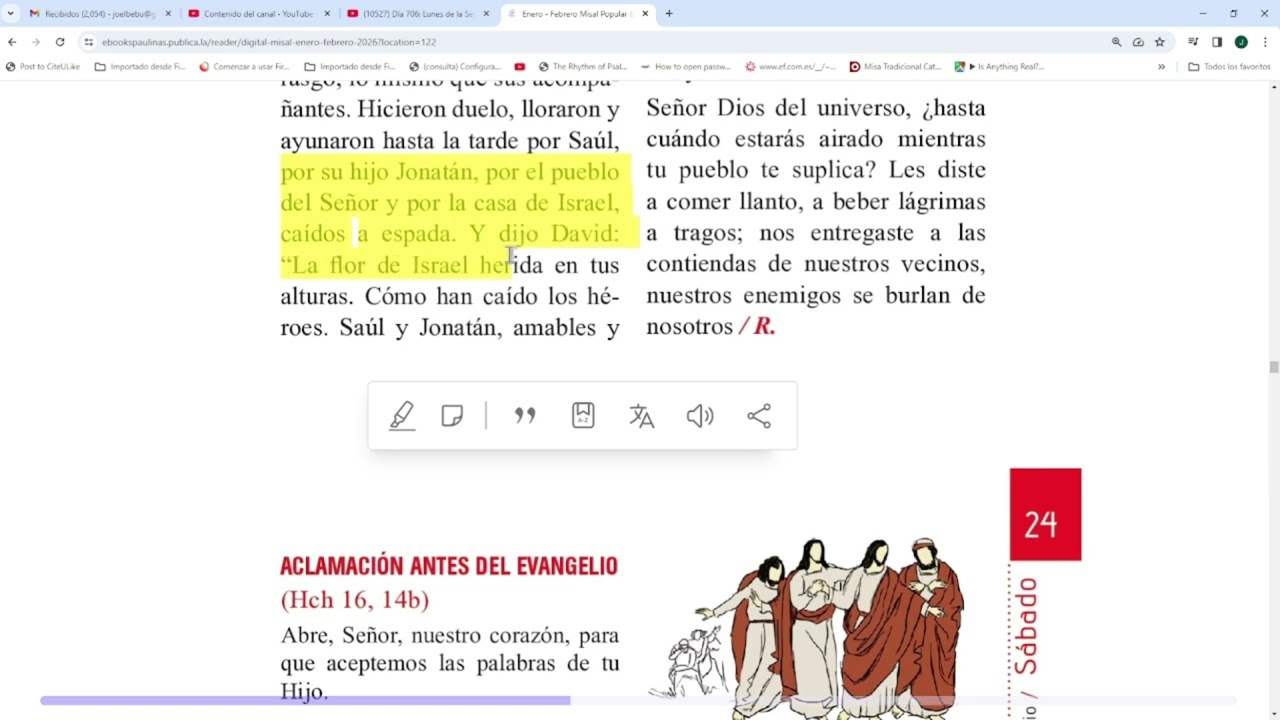
Task: Open first Importado desde Fi... bookmark folder
Action: 140,67
